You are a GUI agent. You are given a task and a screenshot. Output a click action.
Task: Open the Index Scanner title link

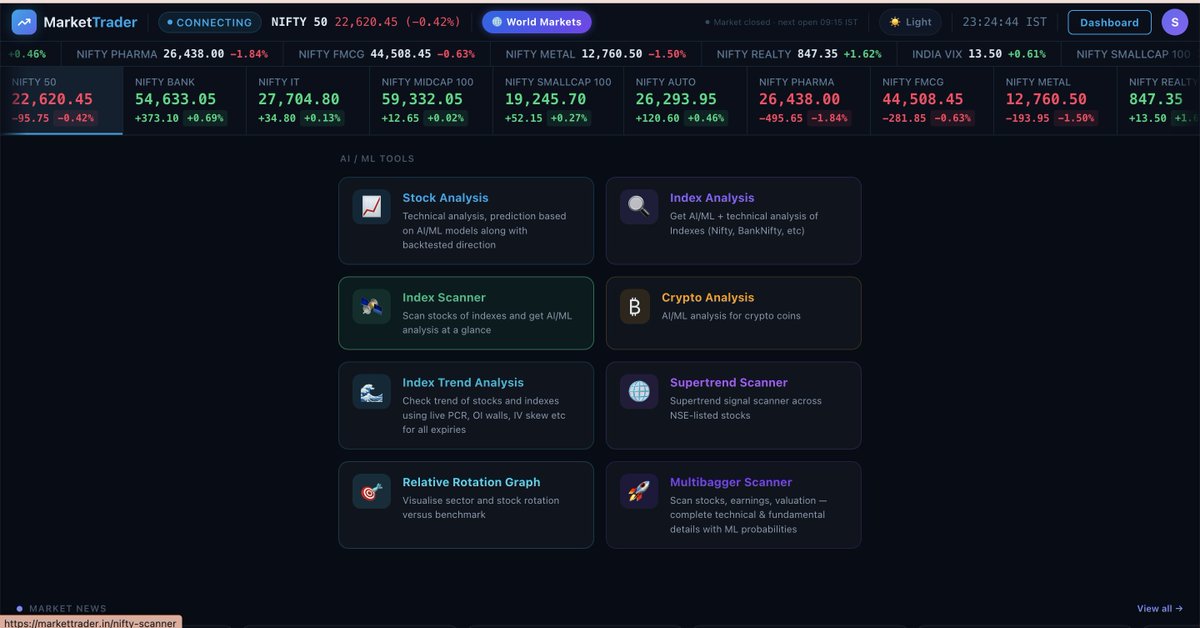point(444,297)
